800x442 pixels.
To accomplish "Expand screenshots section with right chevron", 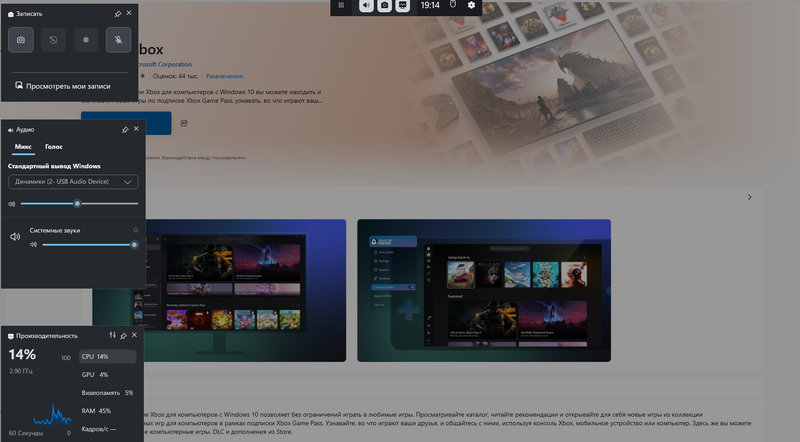I will (749, 197).
